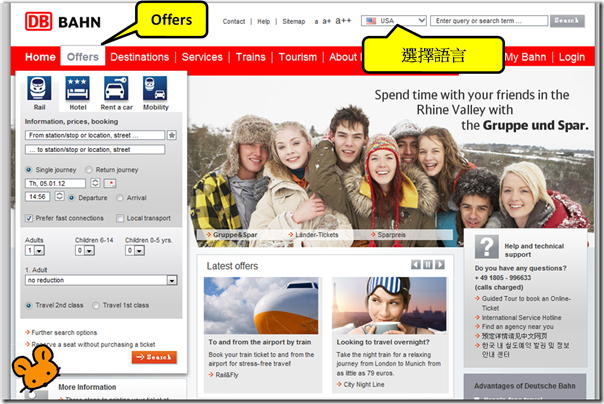
Task: Open the City Night Line link
Action: pos(364,384)
